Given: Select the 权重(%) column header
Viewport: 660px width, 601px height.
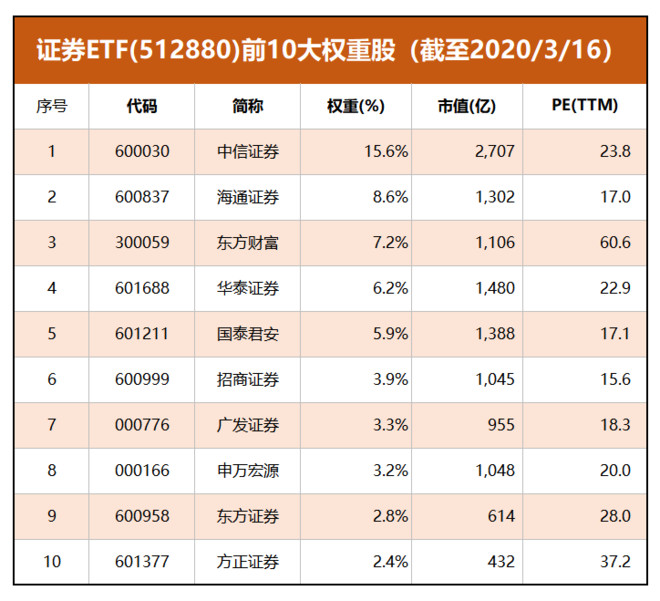Looking at the screenshot, I should click(x=356, y=106).
